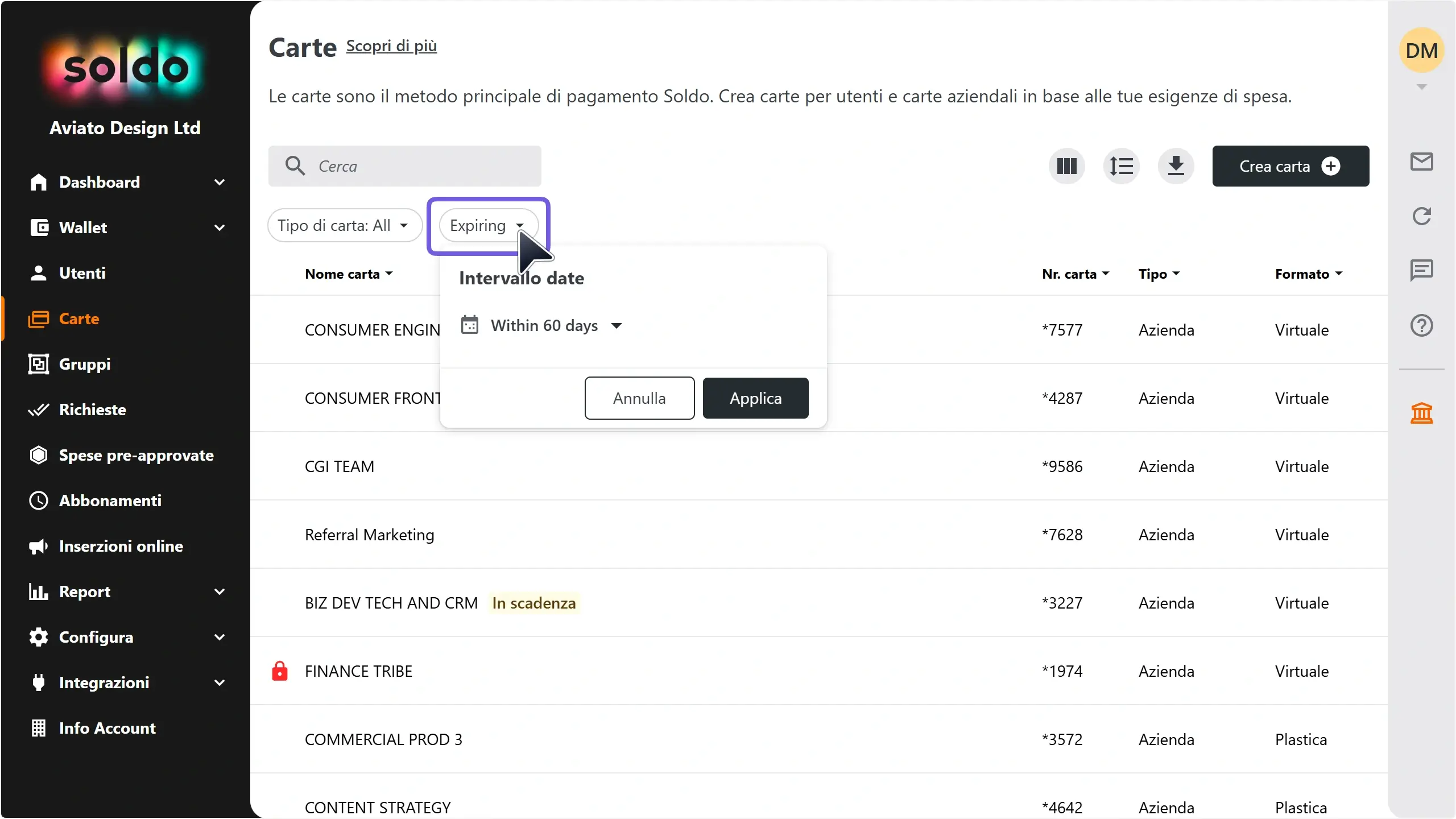1456x819 pixels.
Task: Click the Applica button
Action: 755,398
